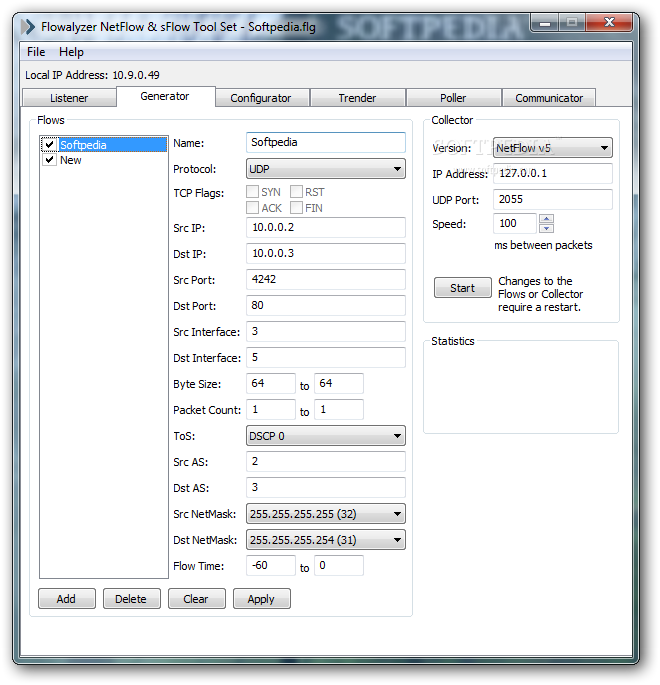This screenshot has height=685, width=660.
Task: Click the Packet Count maximum field
Action: coord(339,409)
